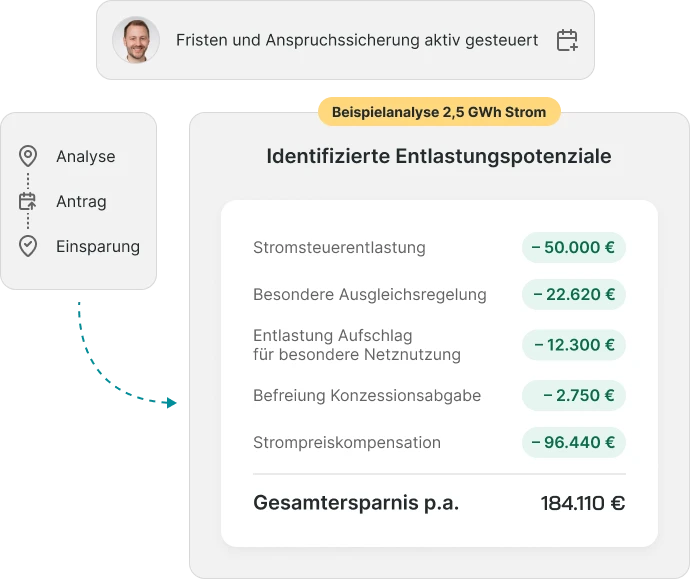Click the − 50.000 € savings badge
690x579 pixels.
click(574, 247)
